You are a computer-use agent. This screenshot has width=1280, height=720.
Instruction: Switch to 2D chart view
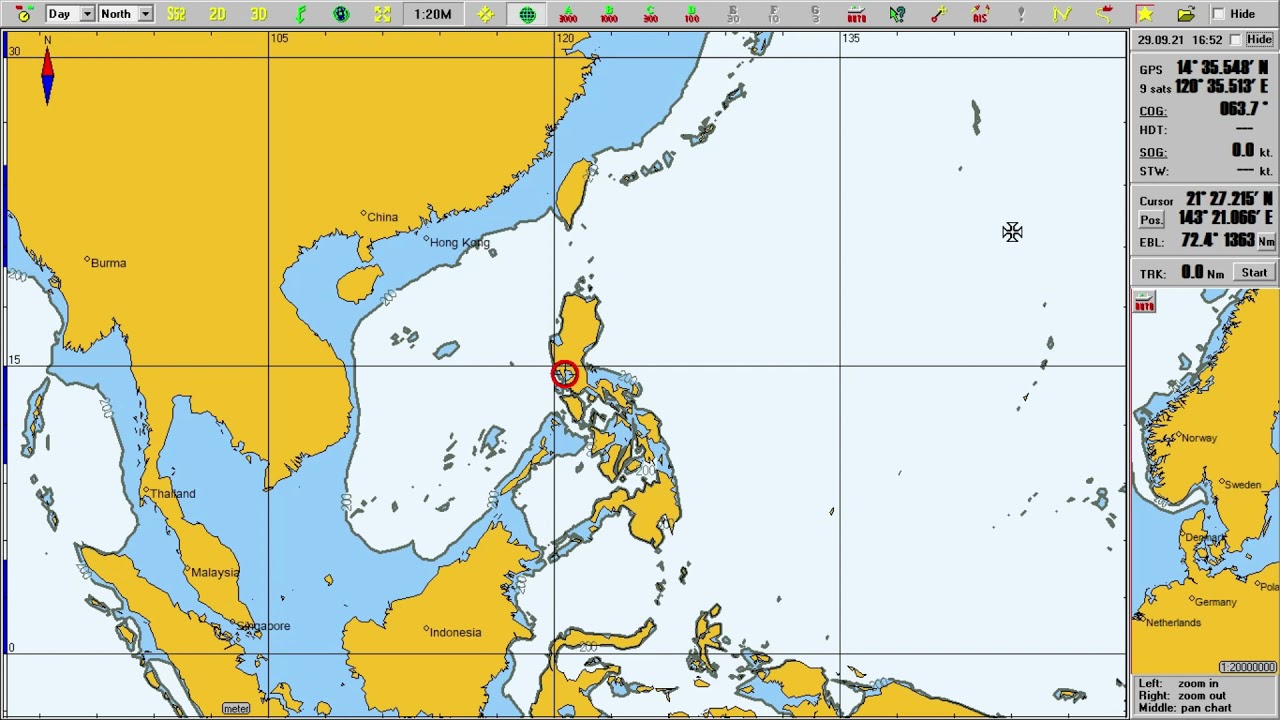point(217,14)
